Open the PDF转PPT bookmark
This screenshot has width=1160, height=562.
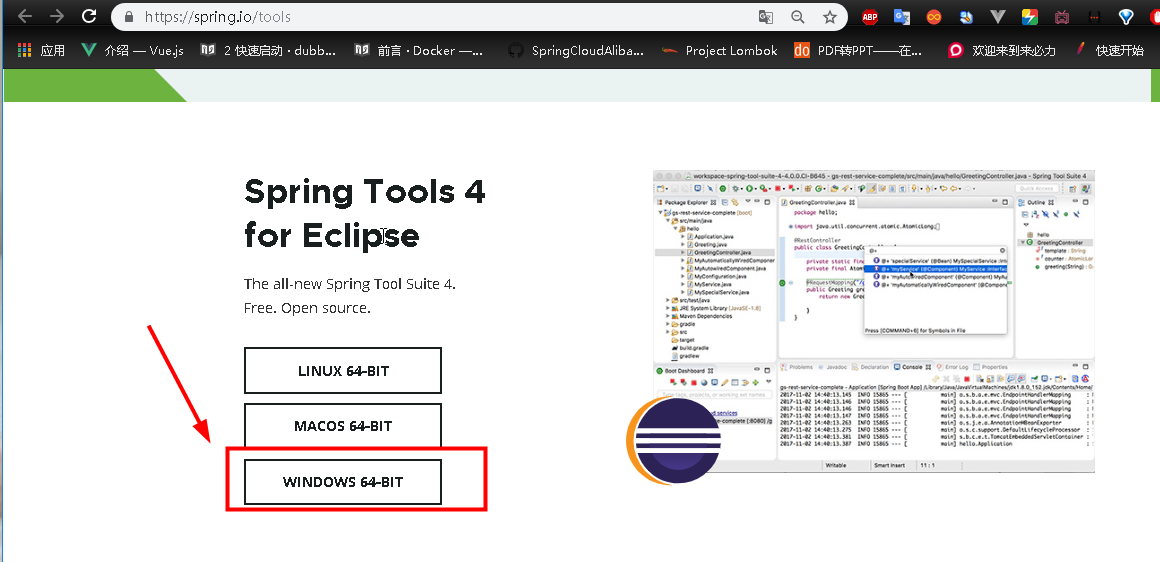coord(858,50)
